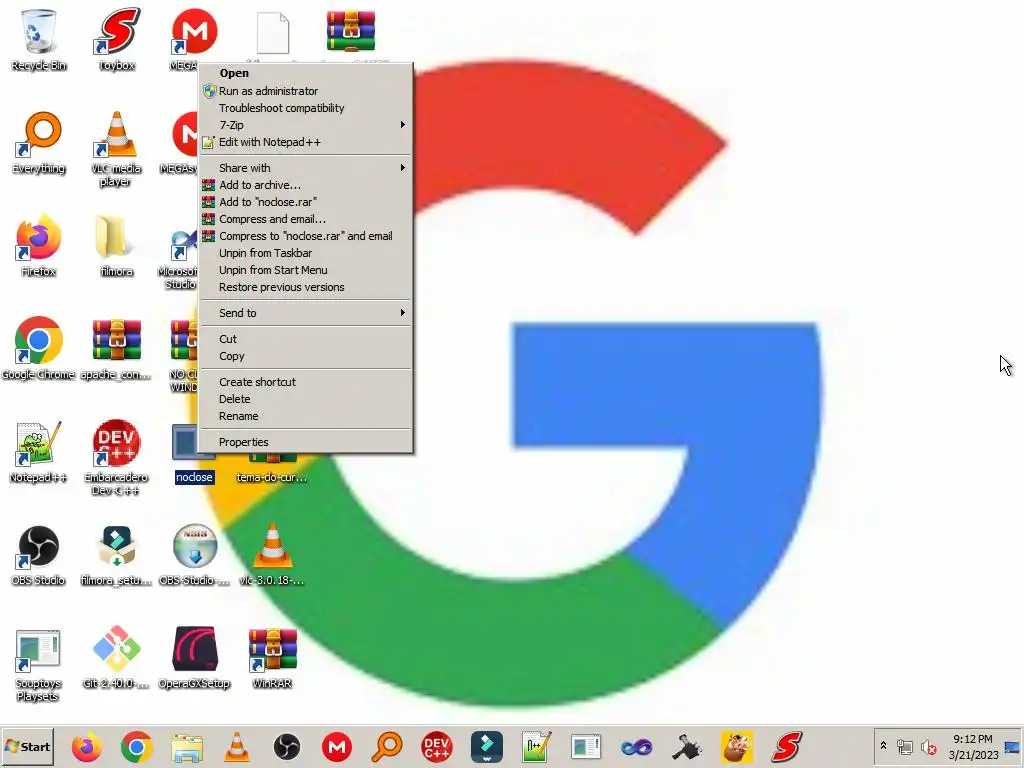The height and width of the screenshot is (768, 1024).
Task: Select Run as administrator
Action: pos(306,91)
